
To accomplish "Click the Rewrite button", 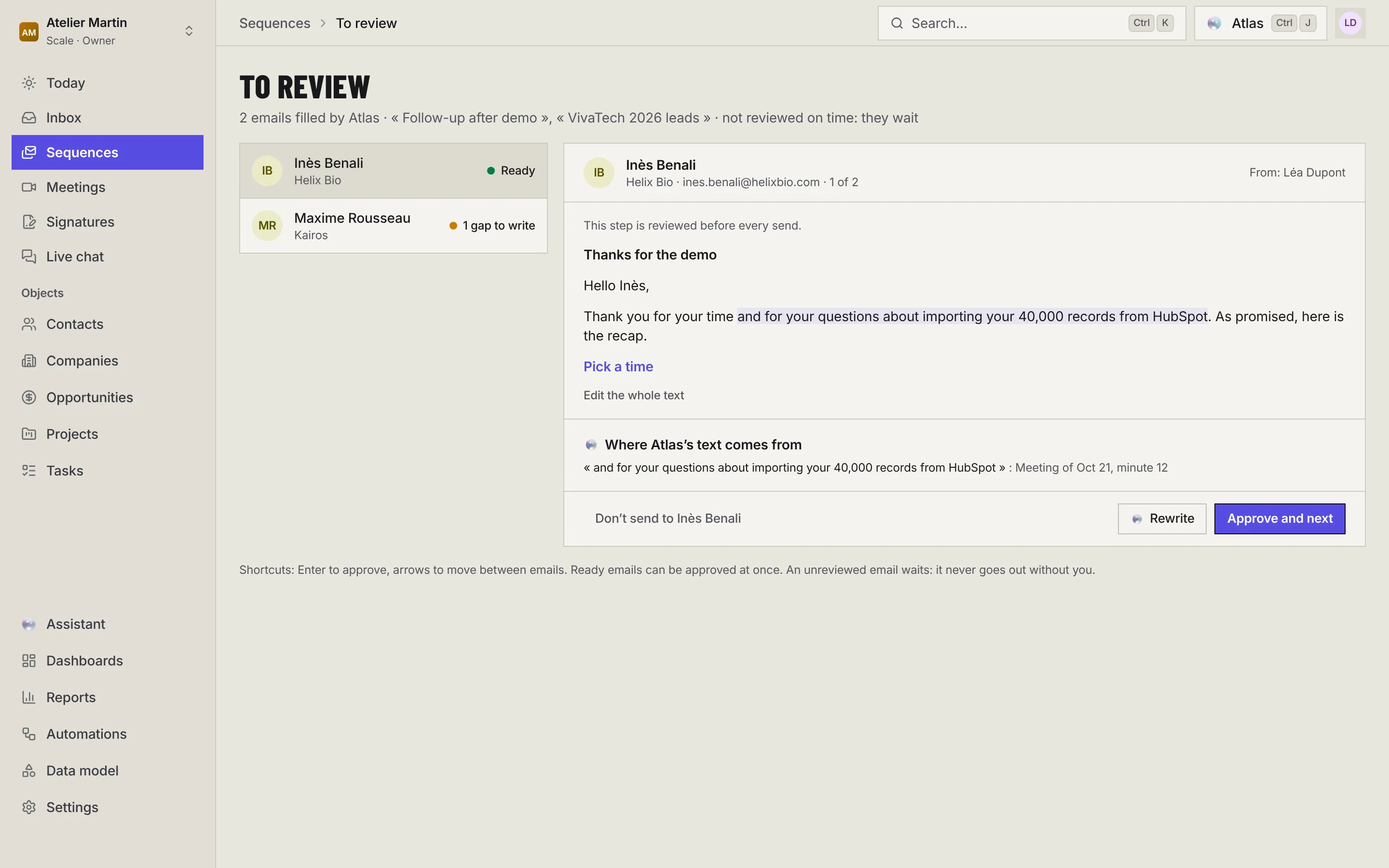I will pos(1162,518).
